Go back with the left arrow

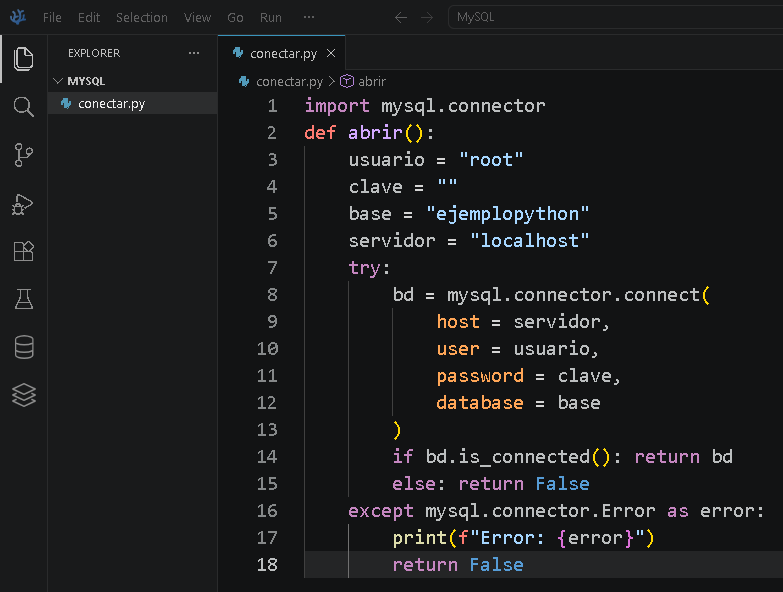click(400, 17)
